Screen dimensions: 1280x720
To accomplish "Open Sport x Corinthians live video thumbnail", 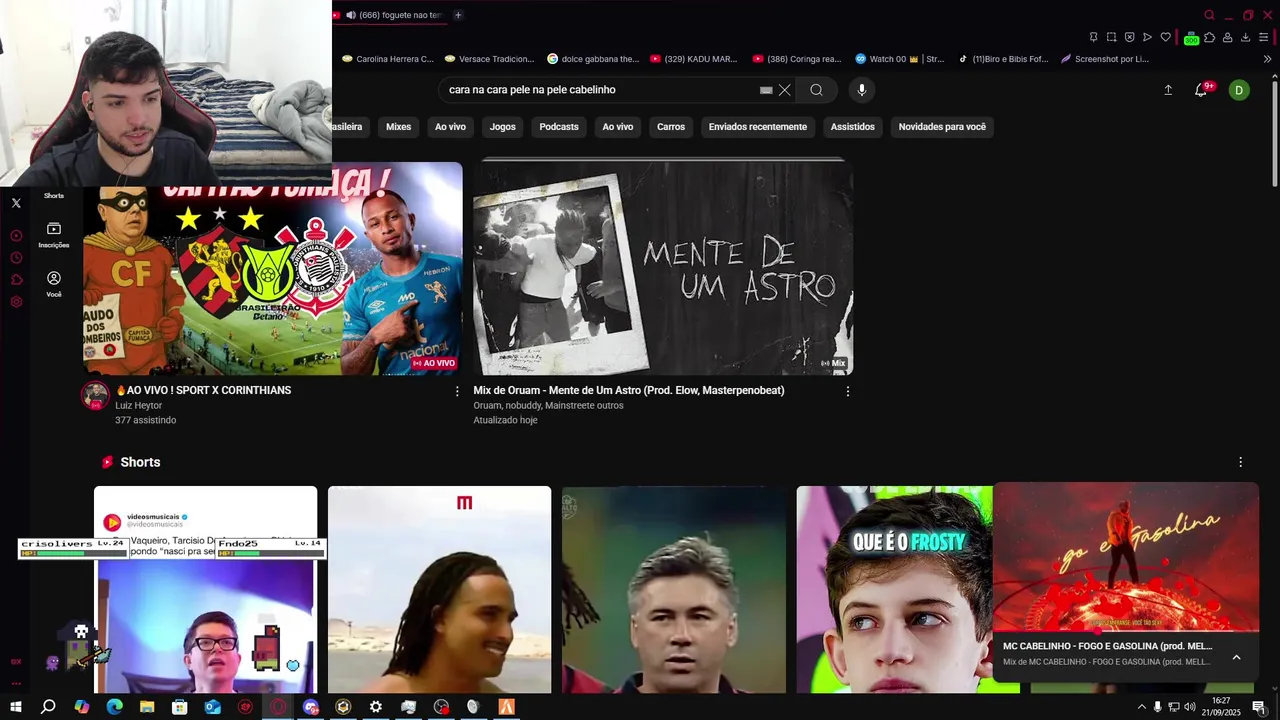I will 273,268.
